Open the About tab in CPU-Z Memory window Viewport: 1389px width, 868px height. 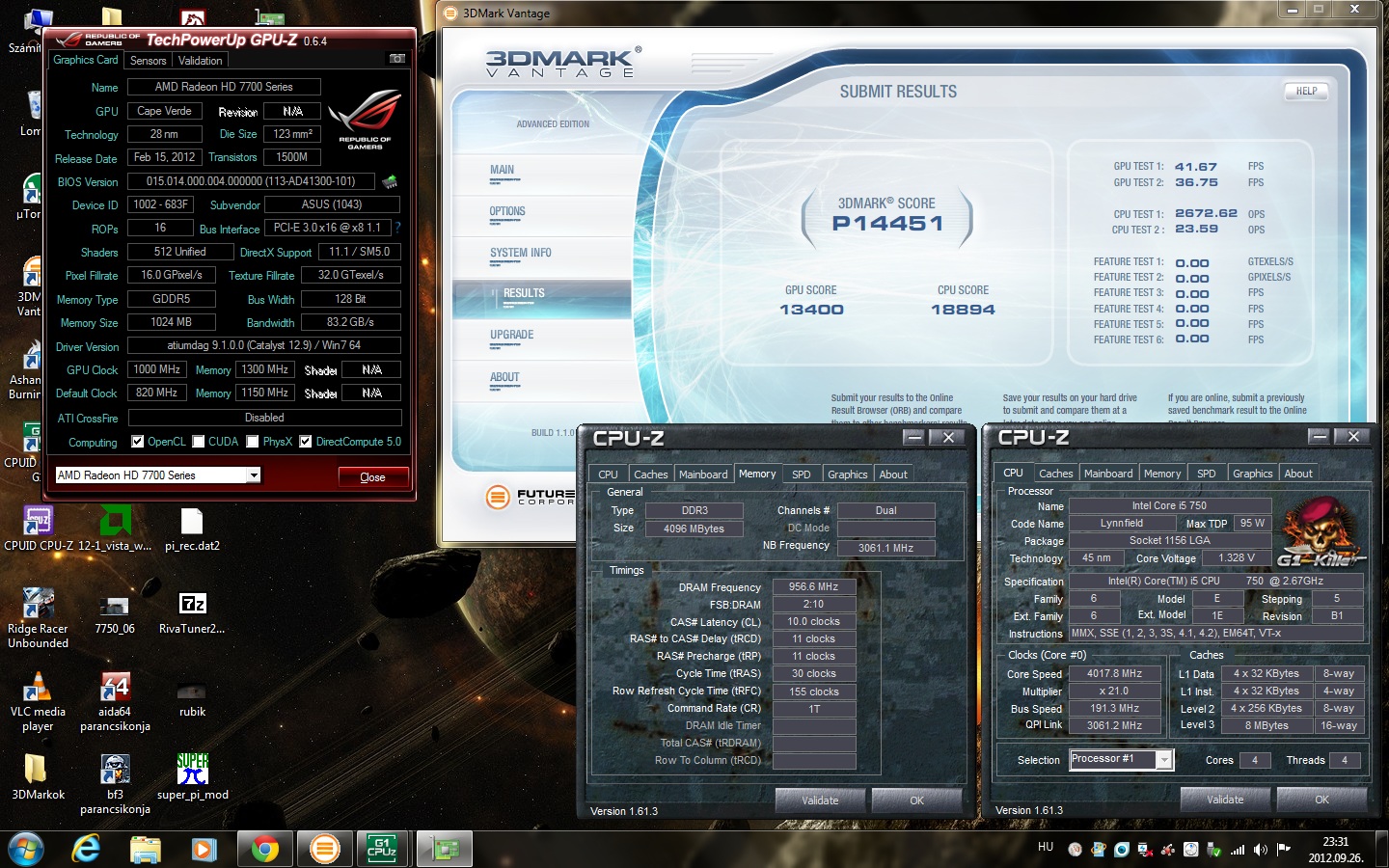(x=893, y=475)
